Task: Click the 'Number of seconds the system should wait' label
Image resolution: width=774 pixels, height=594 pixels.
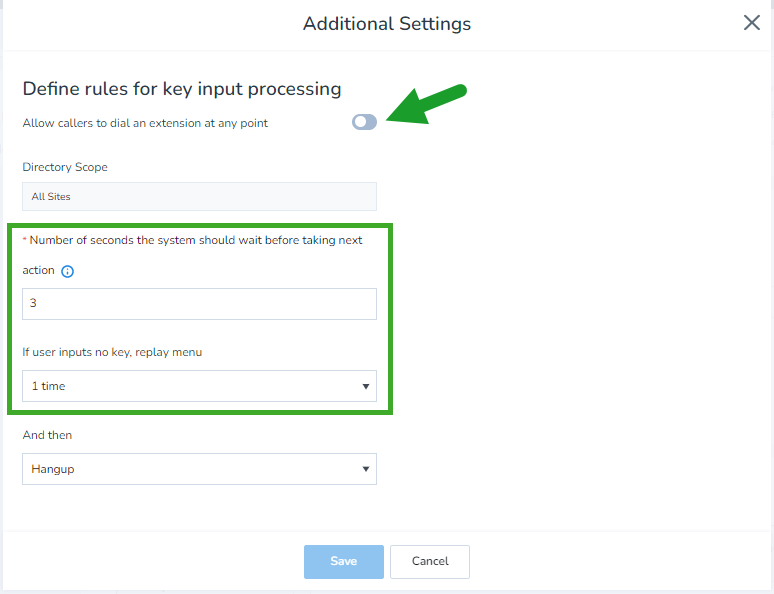Action: pos(195,240)
